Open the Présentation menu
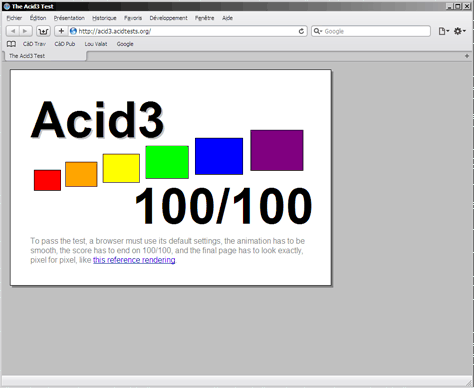Viewport: 474px width, 388px height. pyautogui.click(x=69, y=18)
